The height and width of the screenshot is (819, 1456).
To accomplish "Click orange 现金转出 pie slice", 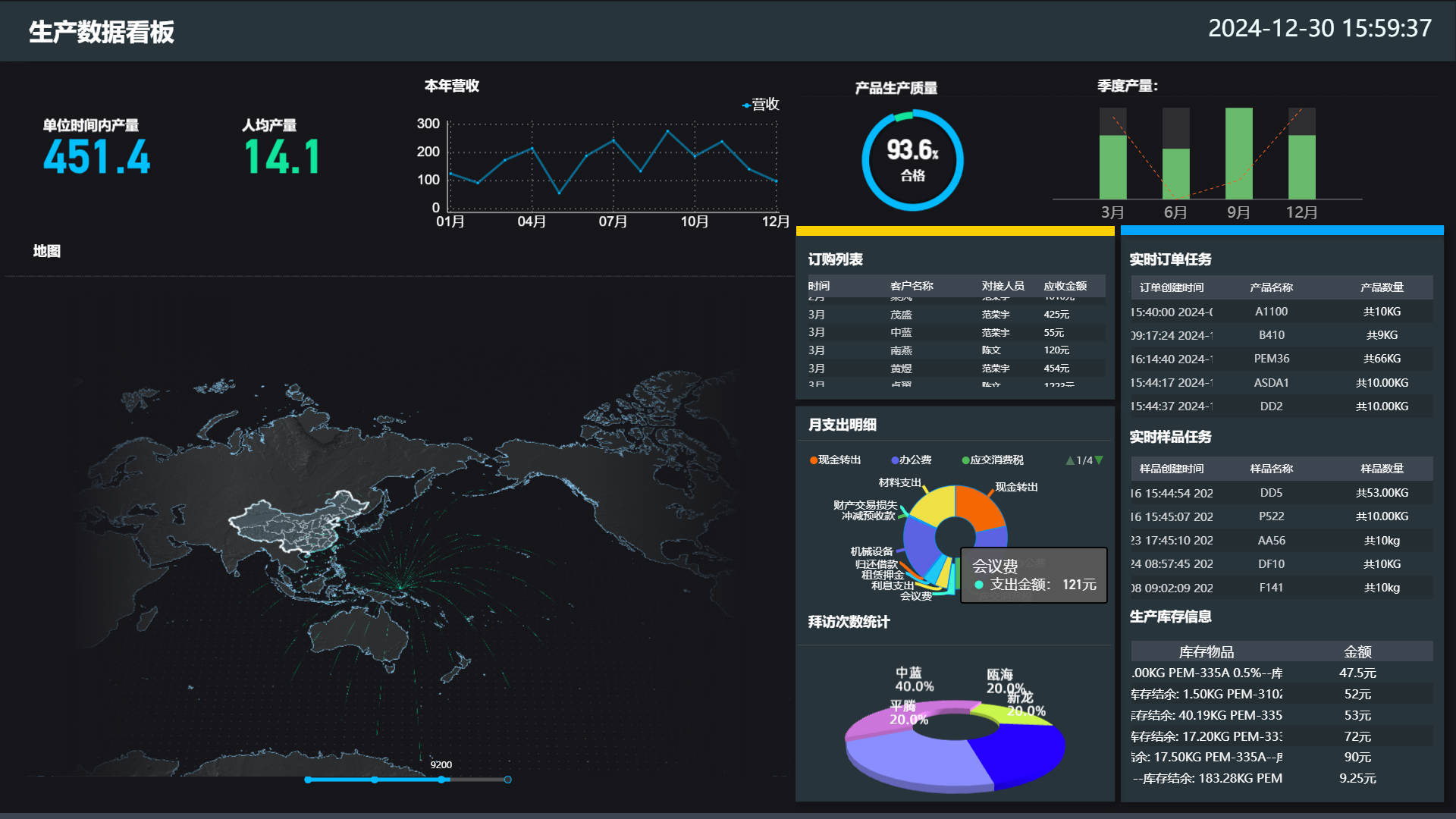I will (x=976, y=508).
